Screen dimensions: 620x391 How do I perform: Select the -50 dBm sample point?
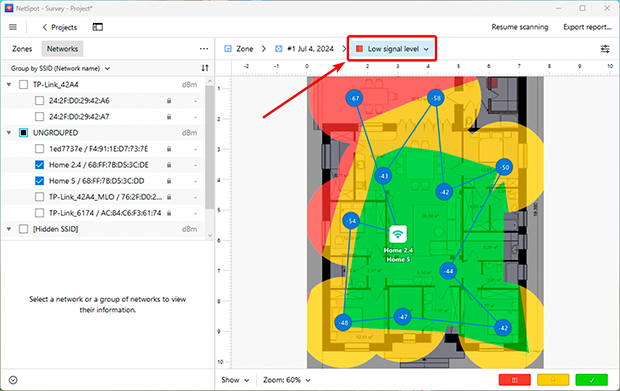point(504,167)
